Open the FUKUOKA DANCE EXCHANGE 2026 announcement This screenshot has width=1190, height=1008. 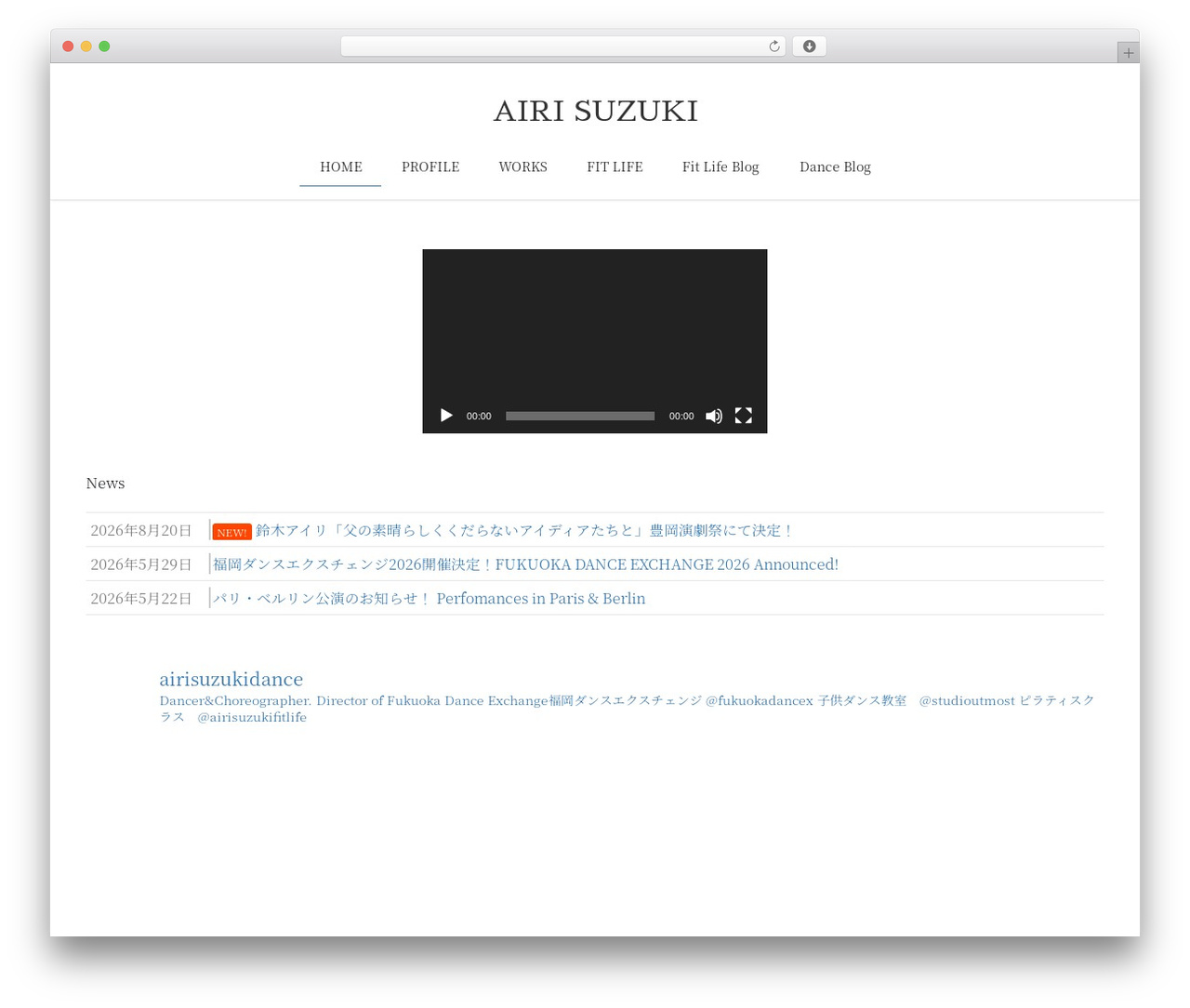[525, 564]
